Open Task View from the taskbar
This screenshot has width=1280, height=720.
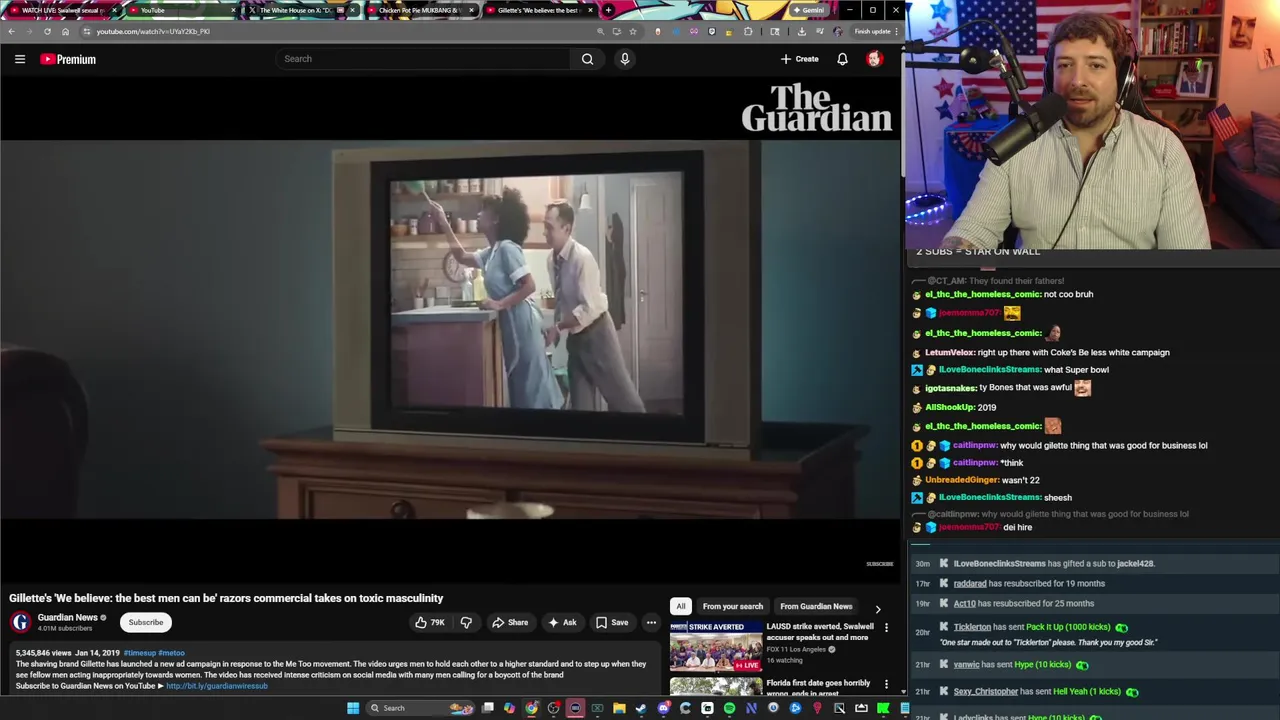pyautogui.click(x=487, y=708)
